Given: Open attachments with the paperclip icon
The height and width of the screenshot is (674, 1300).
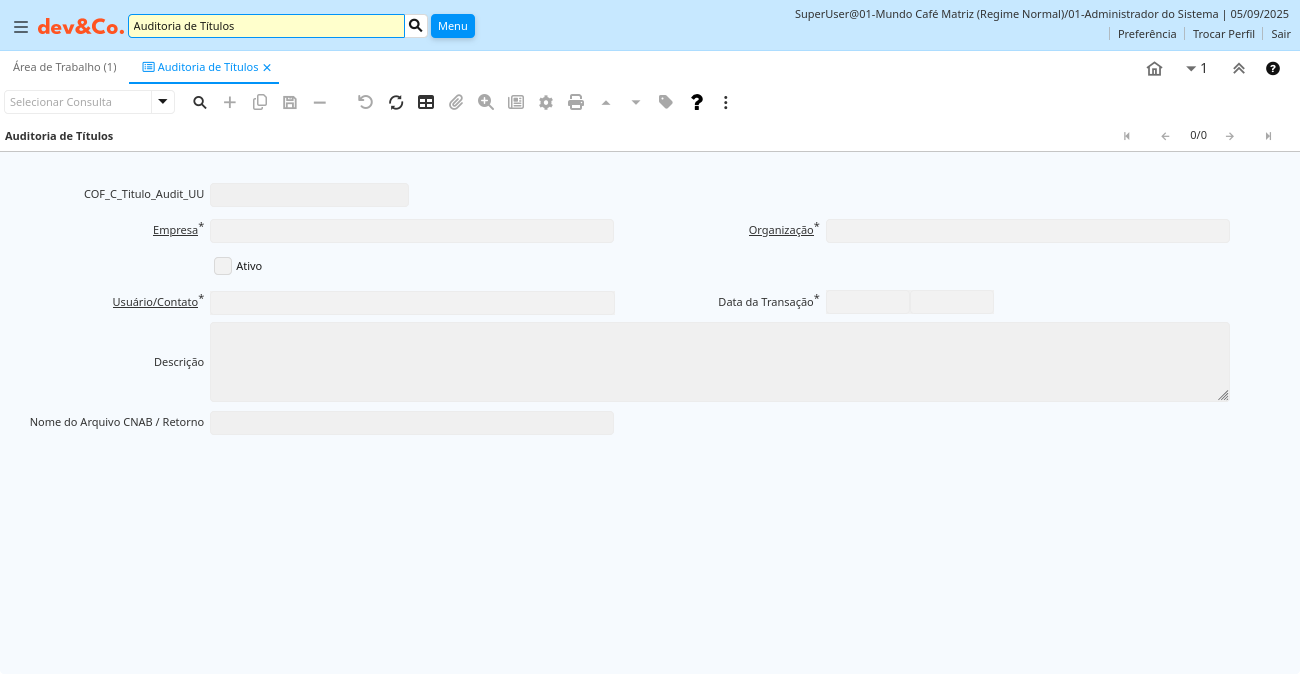Looking at the screenshot, I should pos(456,102).
